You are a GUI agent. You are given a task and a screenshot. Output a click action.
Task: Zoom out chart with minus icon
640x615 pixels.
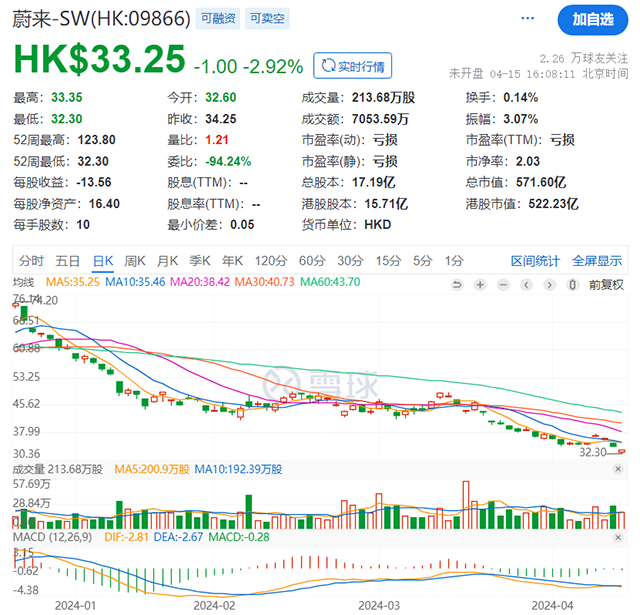pos(503,284)
